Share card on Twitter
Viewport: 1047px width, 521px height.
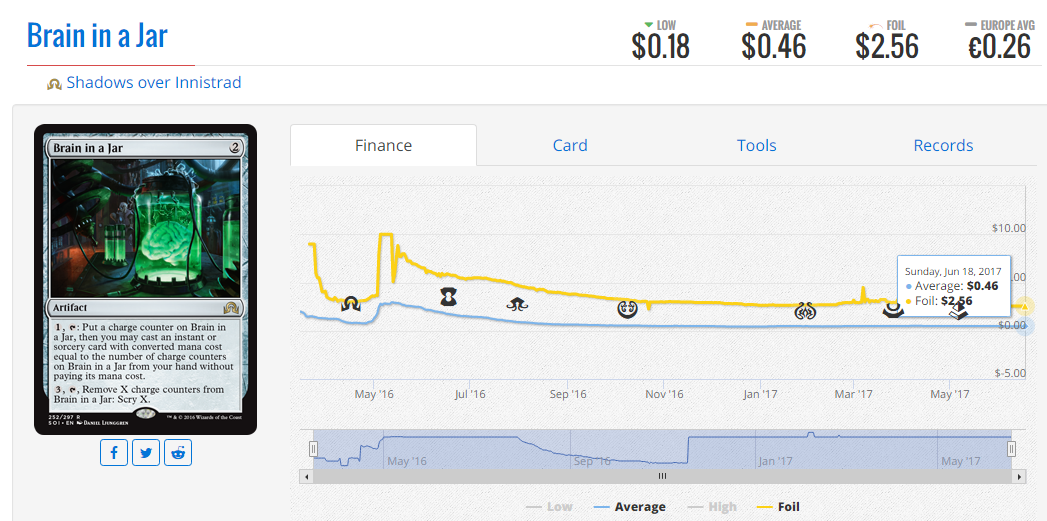coord(146,453)
